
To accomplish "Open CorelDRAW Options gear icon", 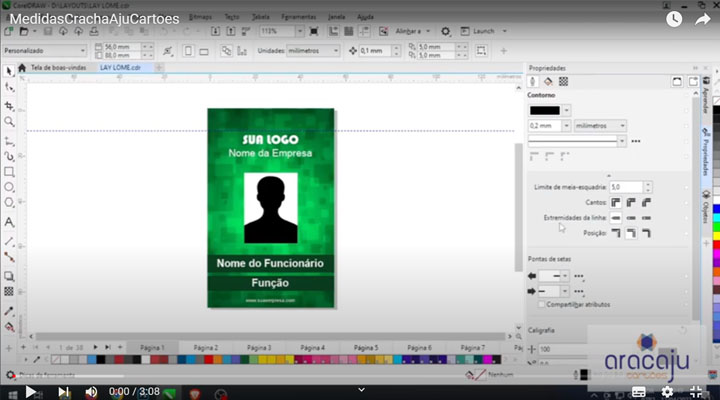I will point(445,31).
